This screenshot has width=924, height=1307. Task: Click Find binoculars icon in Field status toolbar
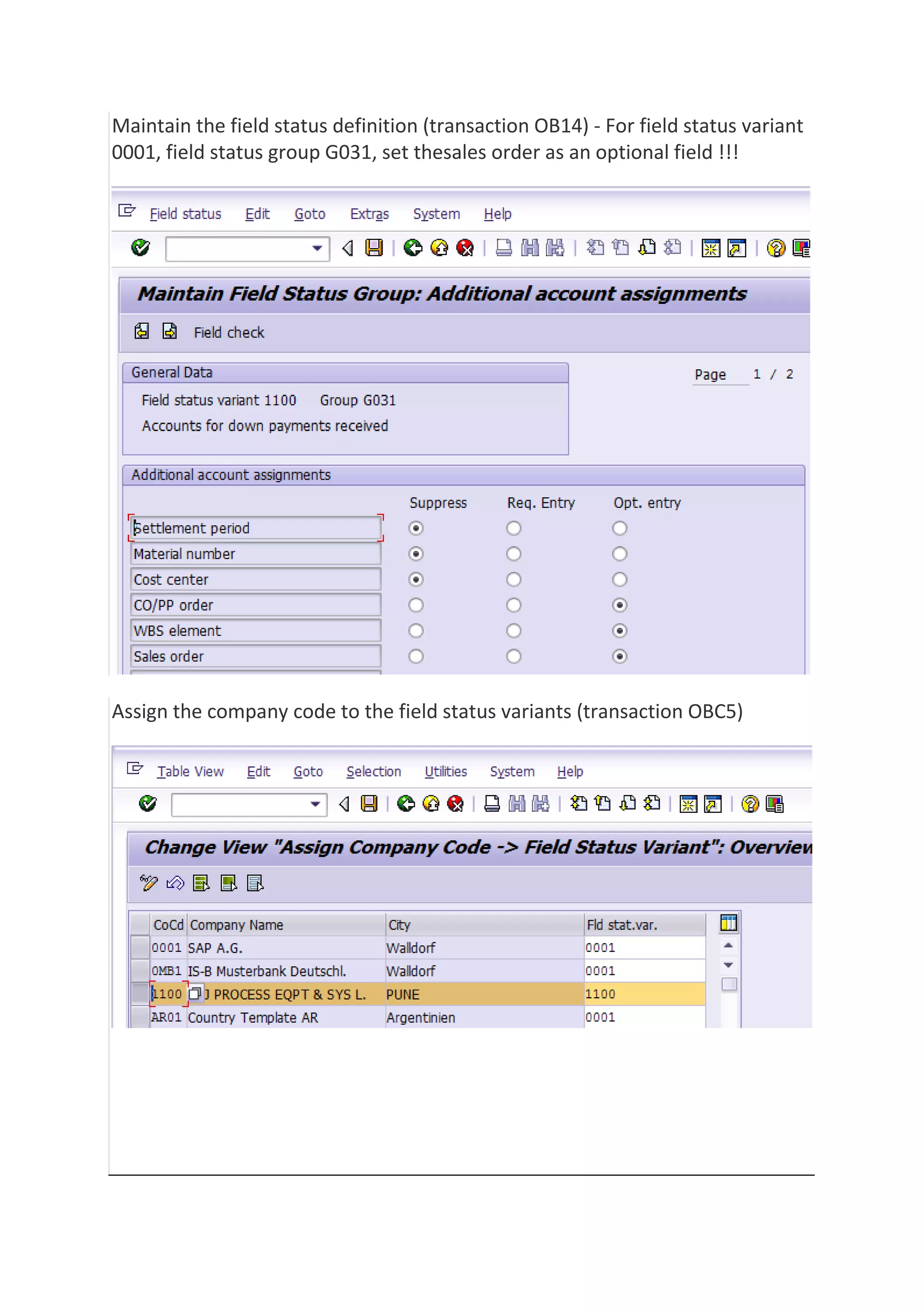[x=530, y=248]
